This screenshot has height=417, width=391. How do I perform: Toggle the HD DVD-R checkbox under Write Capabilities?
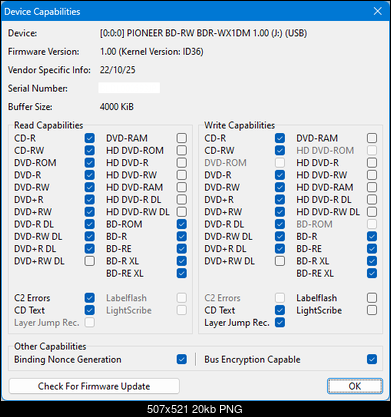click(372, 163)
